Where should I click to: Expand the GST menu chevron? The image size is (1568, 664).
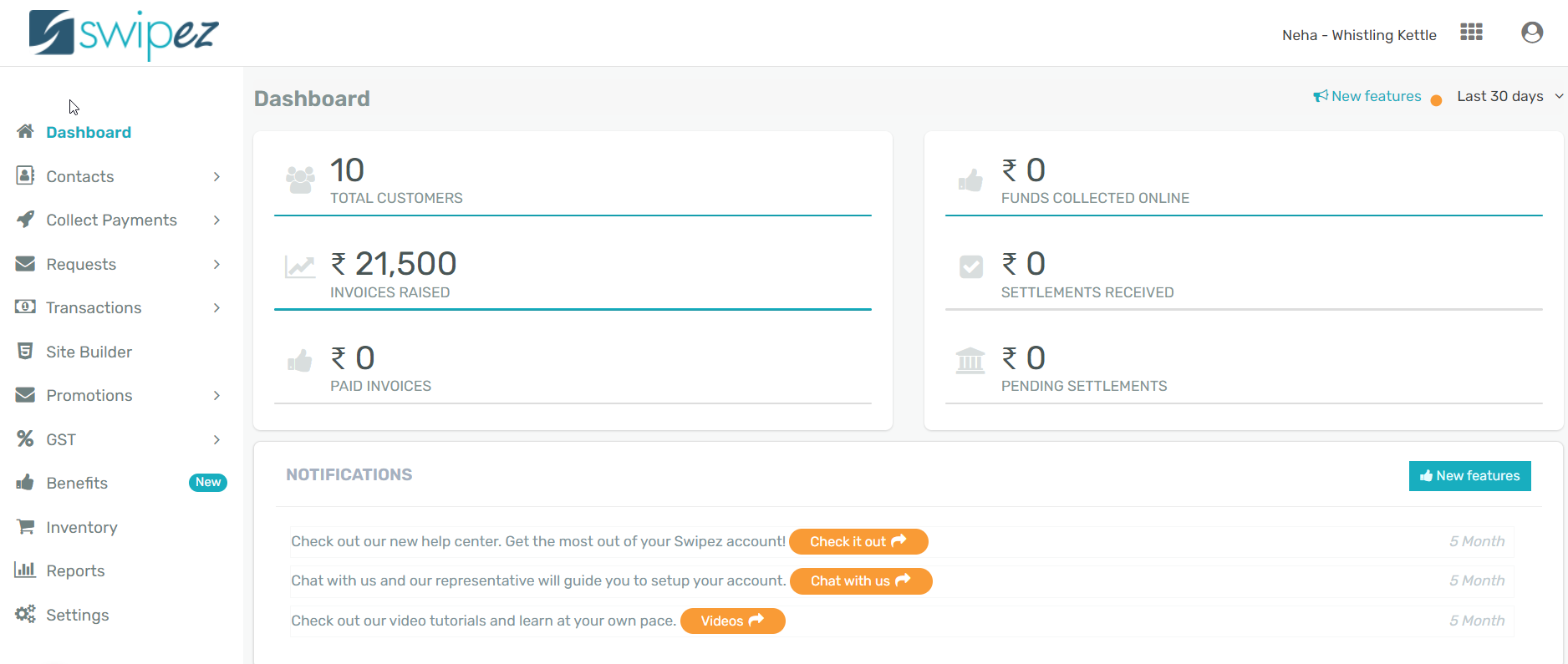click(x=216, y=439)
